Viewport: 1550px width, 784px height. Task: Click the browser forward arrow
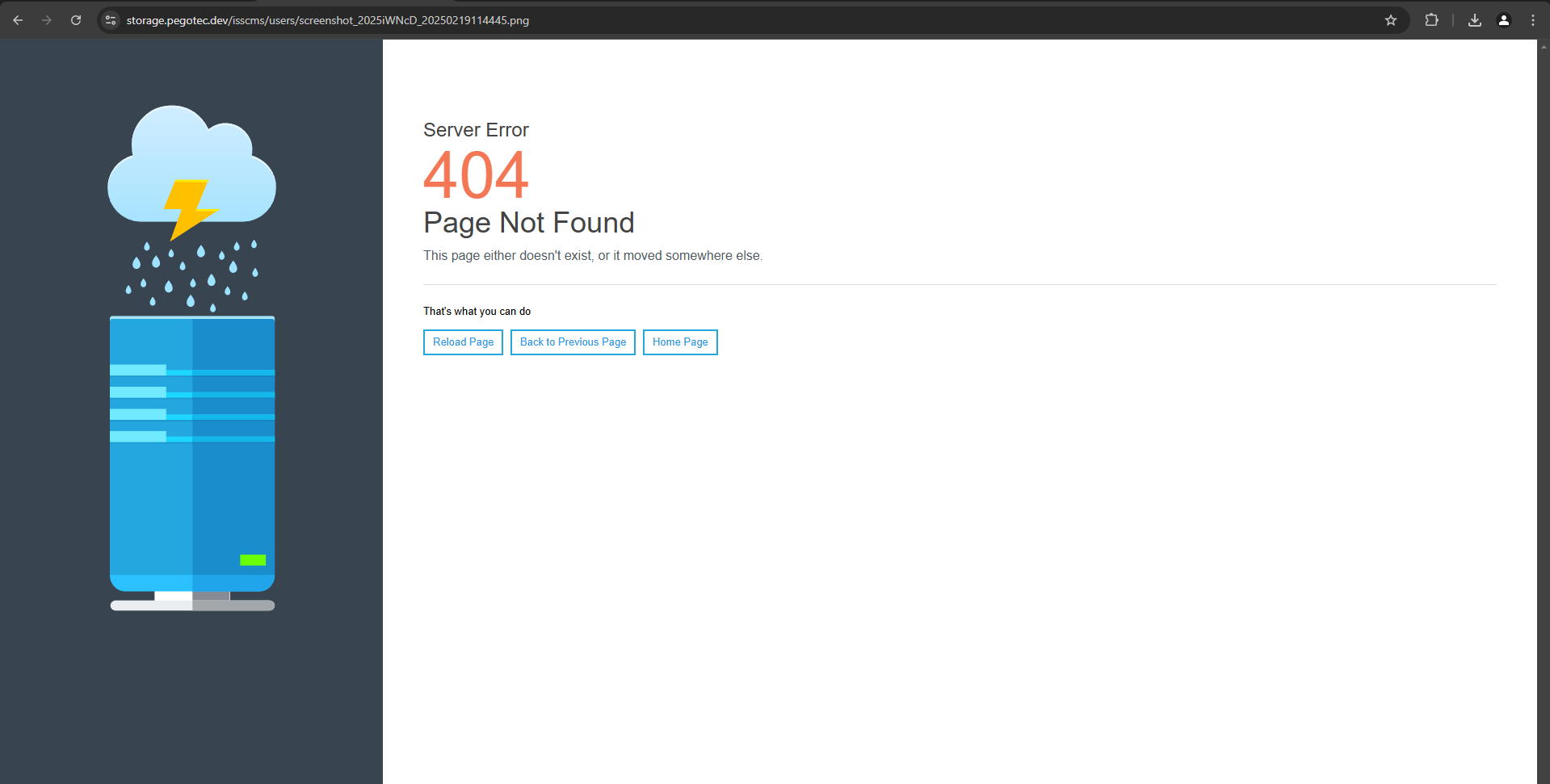coord(47,20)
